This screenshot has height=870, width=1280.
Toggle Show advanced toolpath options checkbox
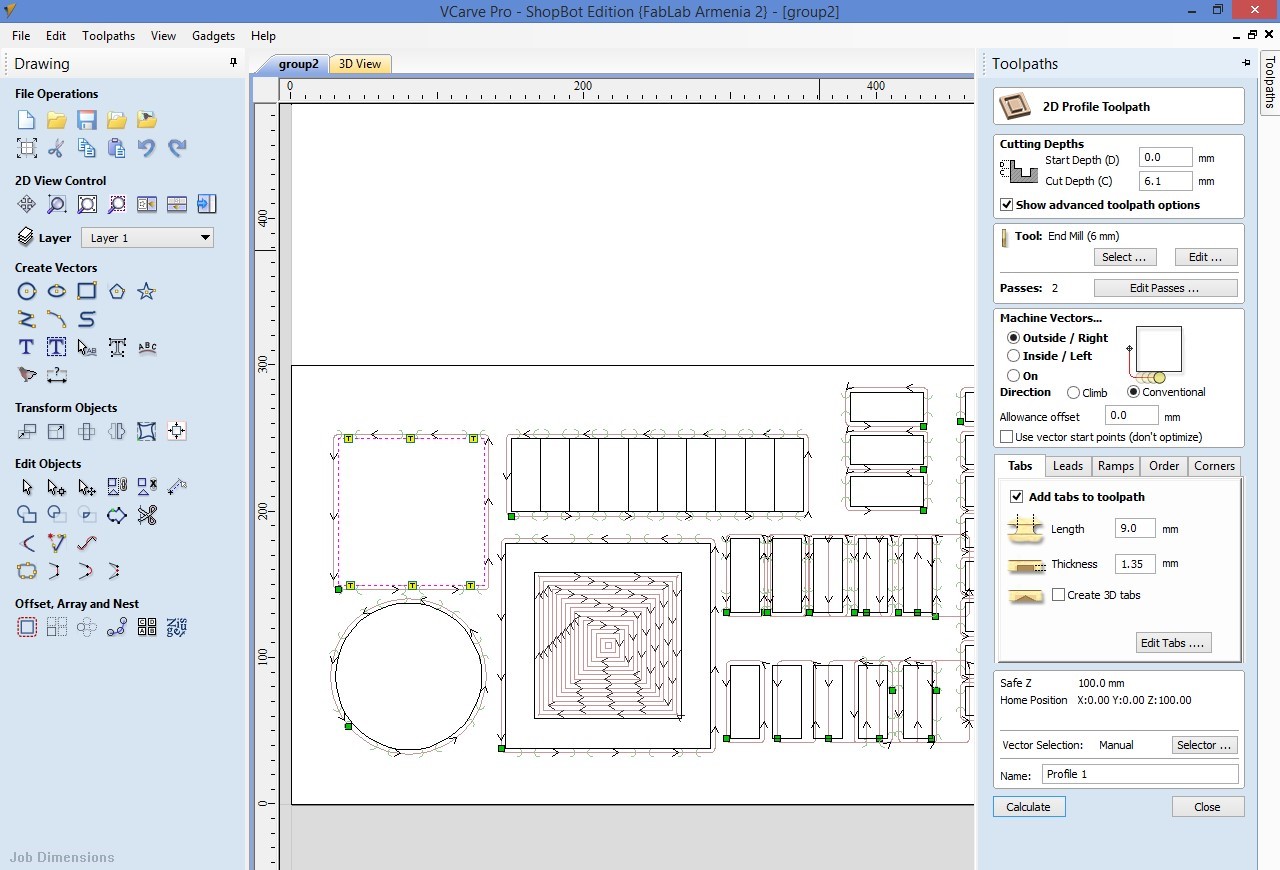tap(1006, 205)
